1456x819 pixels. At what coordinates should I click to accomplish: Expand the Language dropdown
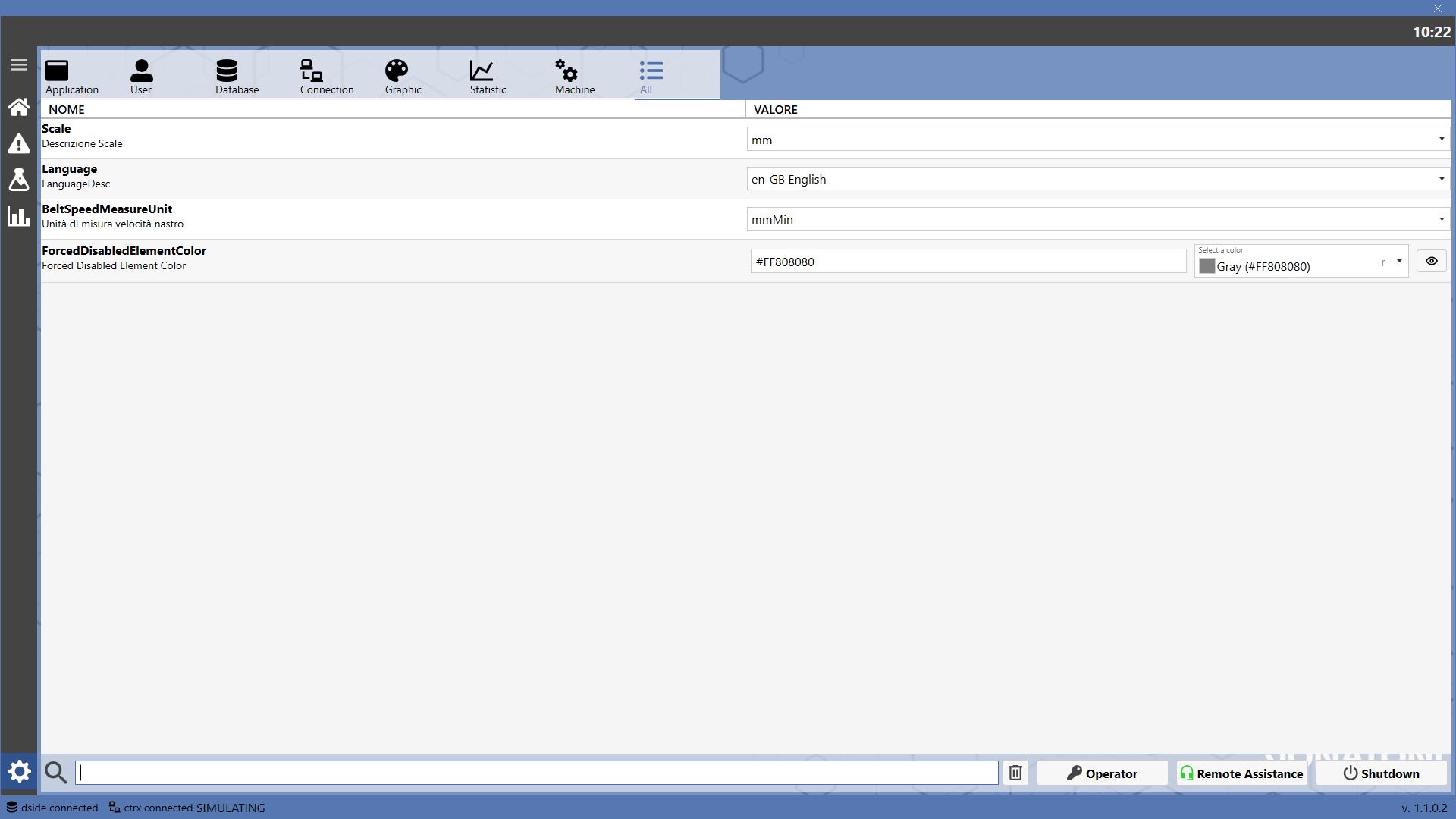coord(1098,179)
